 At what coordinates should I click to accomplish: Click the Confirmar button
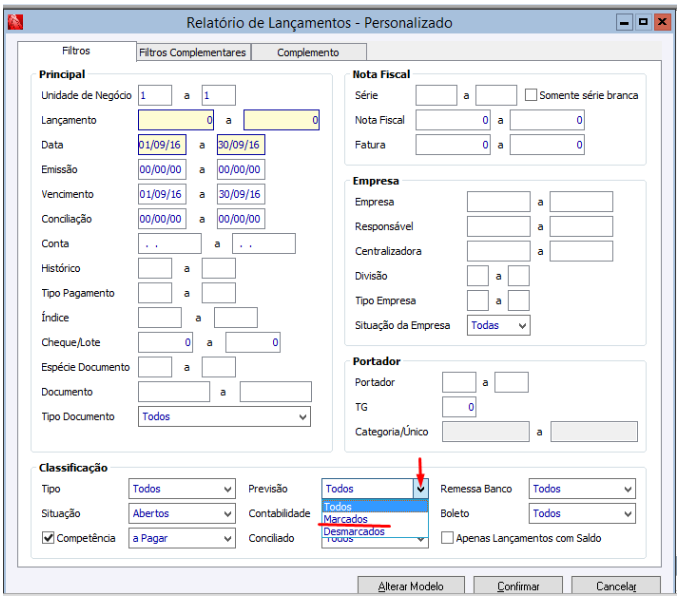(518, 586)
